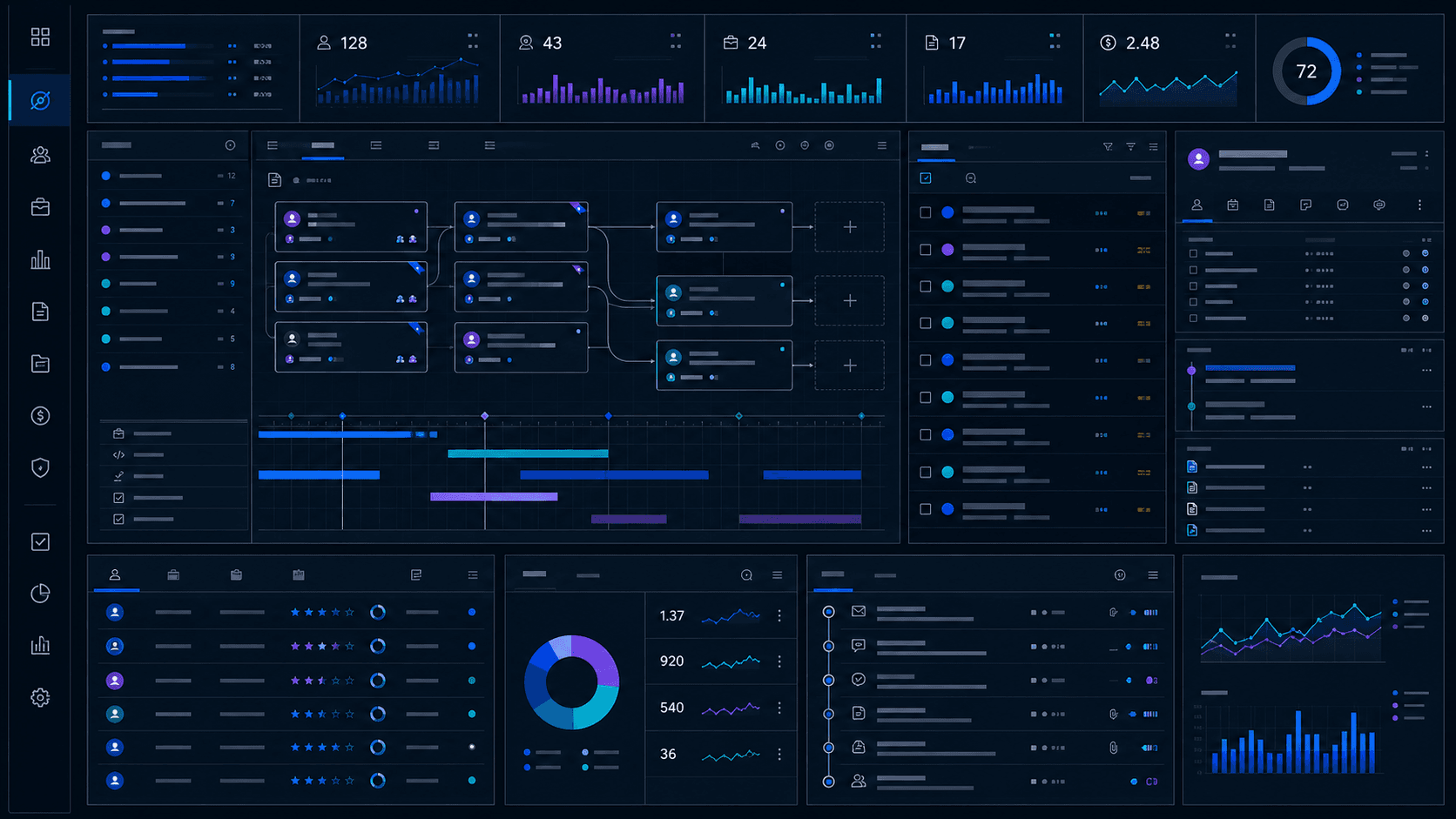Switch to person tab in ratings table panel

pyautogui.click(x=115, y=575)
